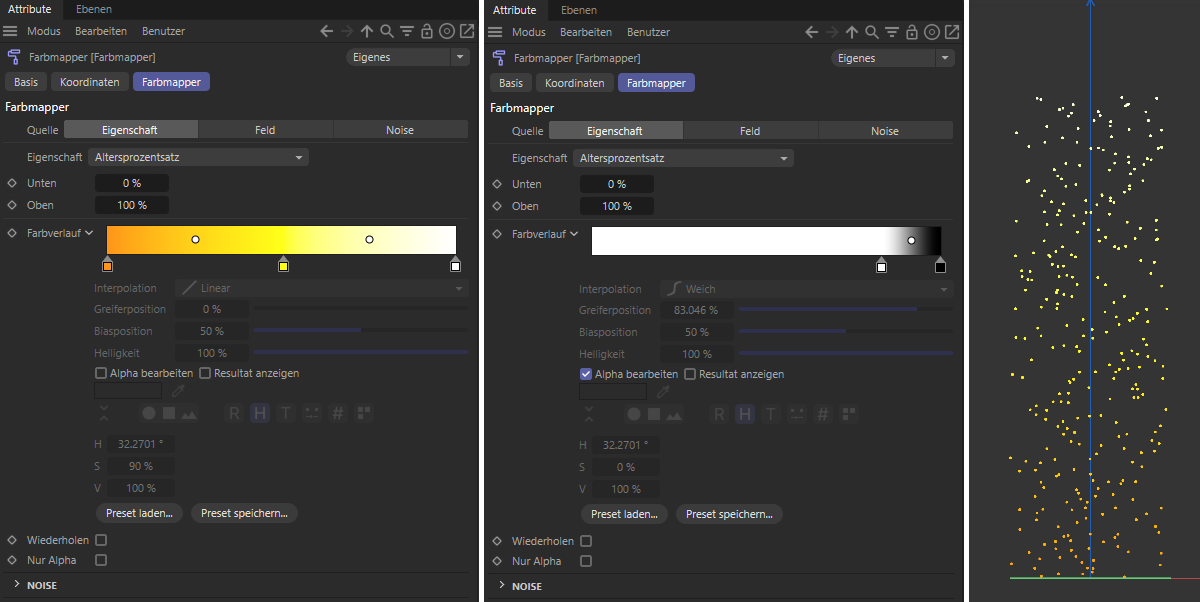
Task: Click back arrow in right Attribute panel
Action: pos(813,32)
